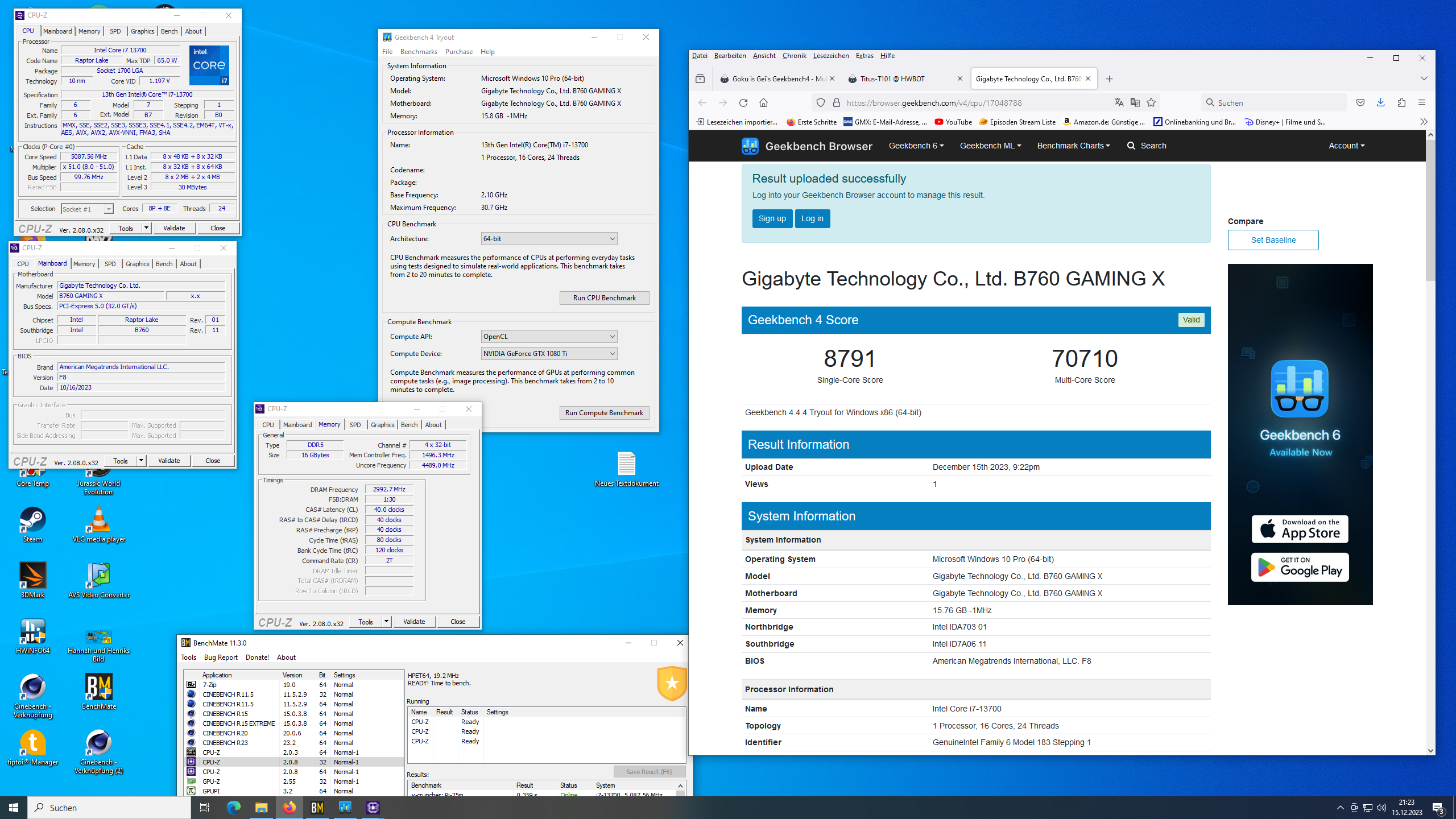Click Set Baseline compare button
1456x819 pixels.
(x=1273, y=240)
